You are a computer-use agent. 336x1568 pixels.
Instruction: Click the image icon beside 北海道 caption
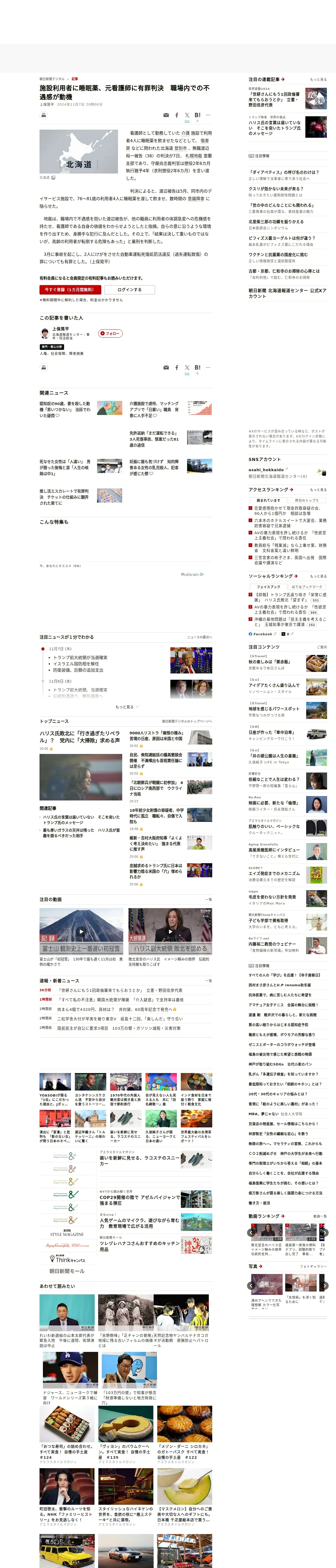pos(54,178)
